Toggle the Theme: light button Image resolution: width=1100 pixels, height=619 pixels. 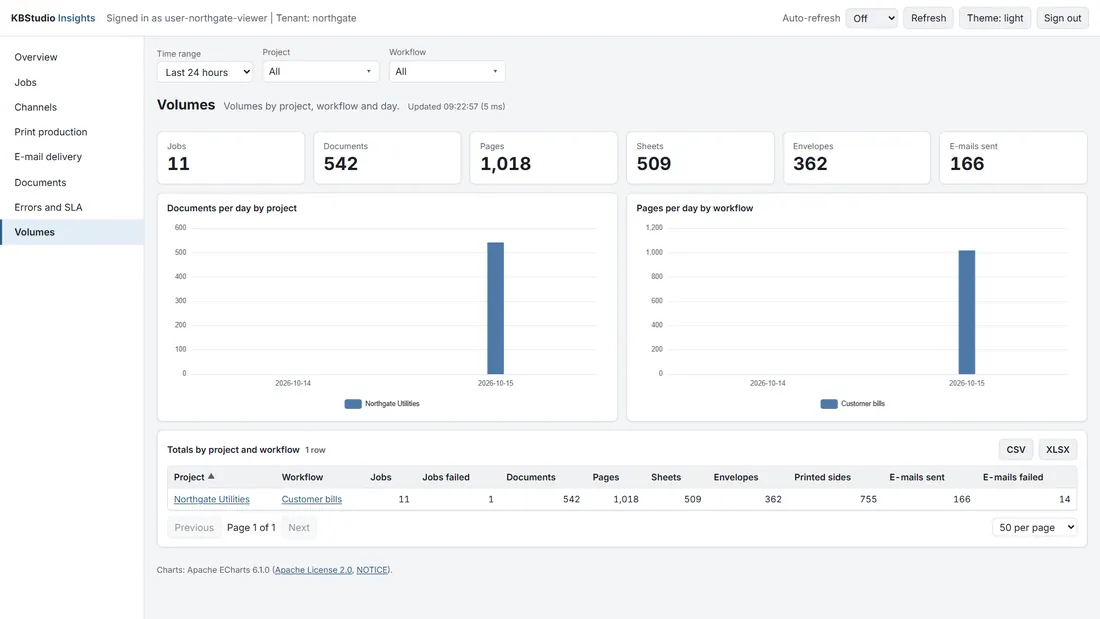coord(995,18)
